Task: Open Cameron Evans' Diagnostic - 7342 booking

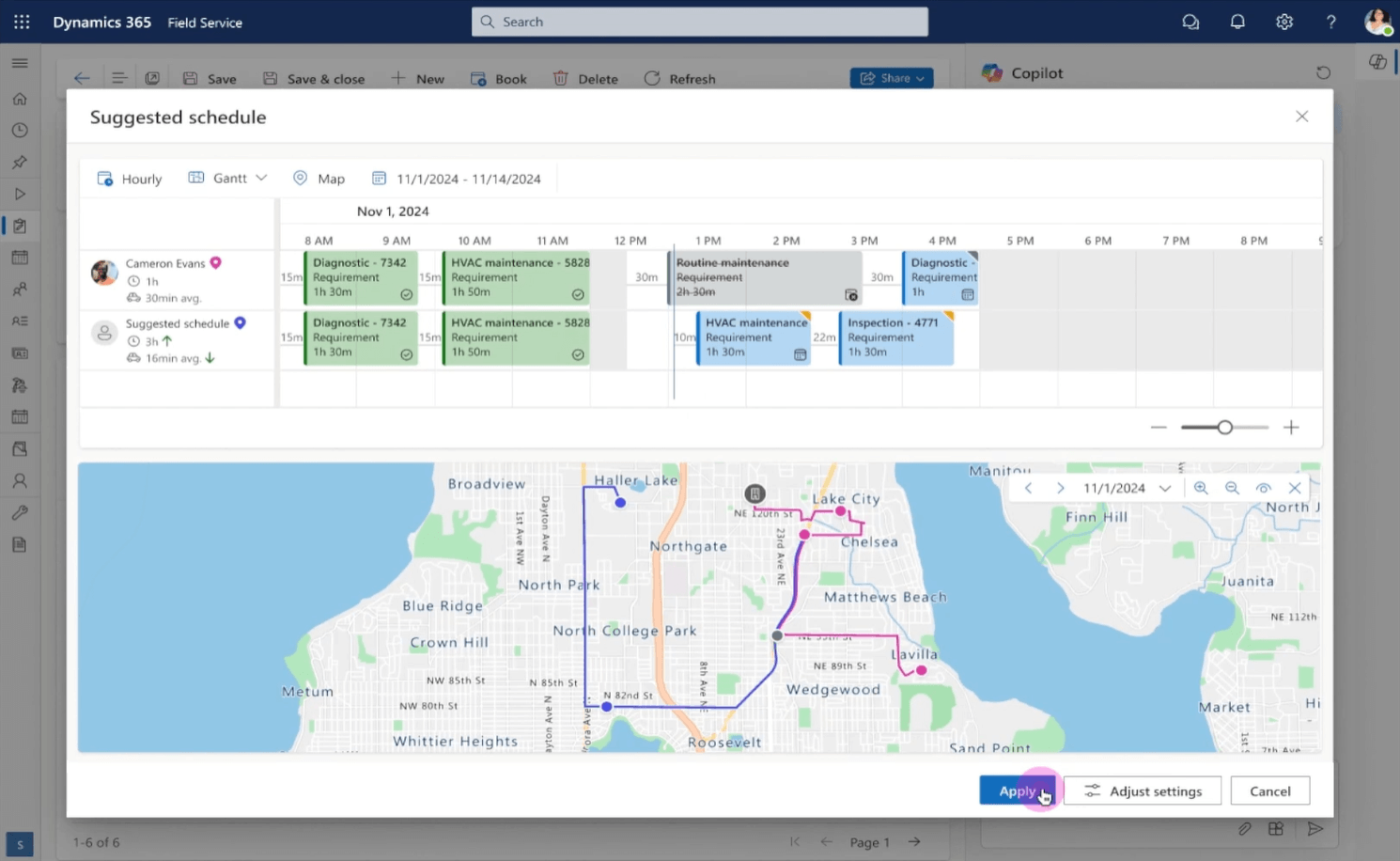Action: 361,277
